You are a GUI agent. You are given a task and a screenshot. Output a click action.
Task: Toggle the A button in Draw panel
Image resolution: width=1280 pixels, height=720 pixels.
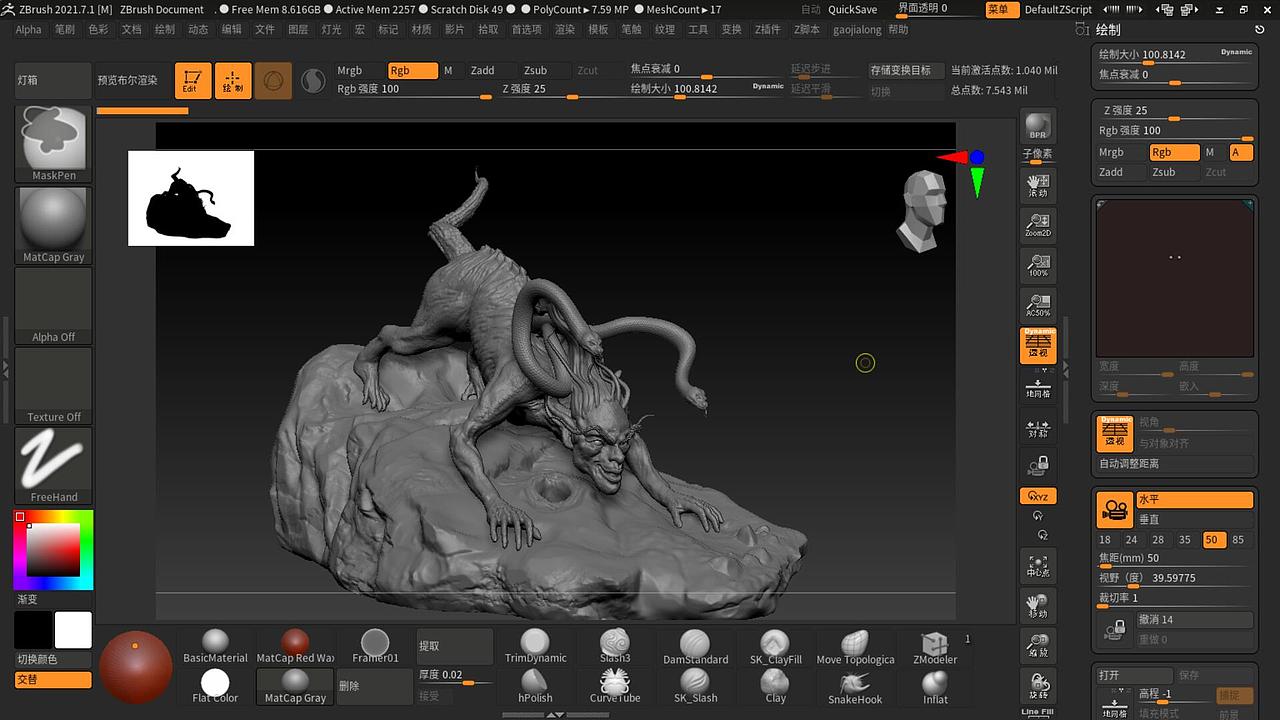[1241, 152]
